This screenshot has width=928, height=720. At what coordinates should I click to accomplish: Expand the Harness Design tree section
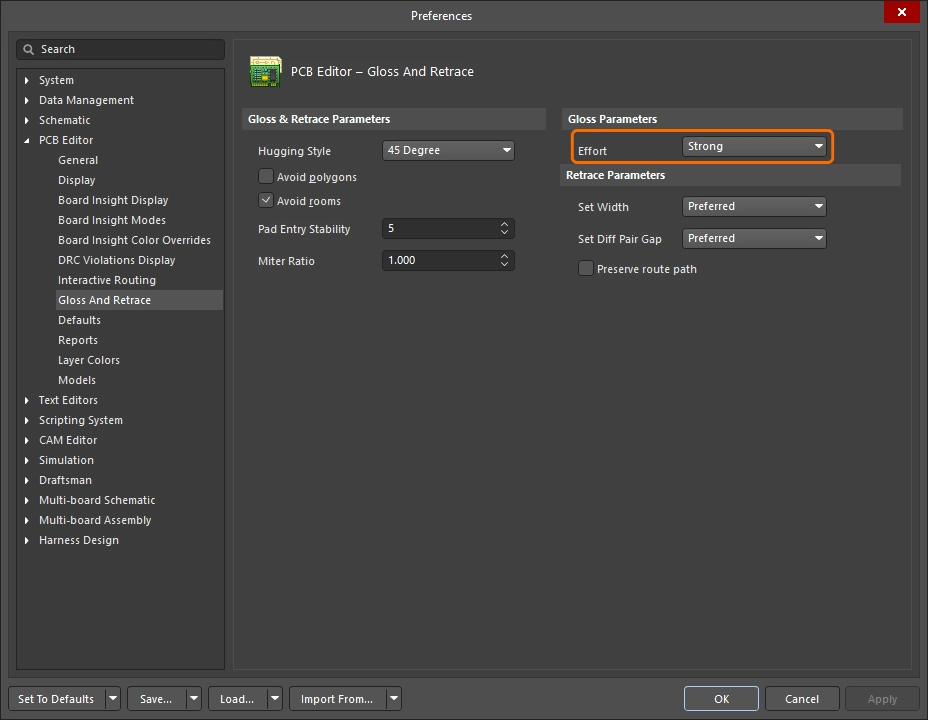point(25,540)
